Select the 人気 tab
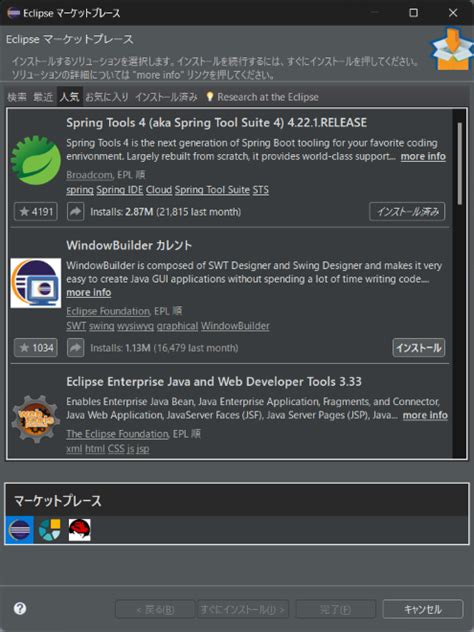The image size is (474, 632). pyautogui.click(x=70, y=97)
